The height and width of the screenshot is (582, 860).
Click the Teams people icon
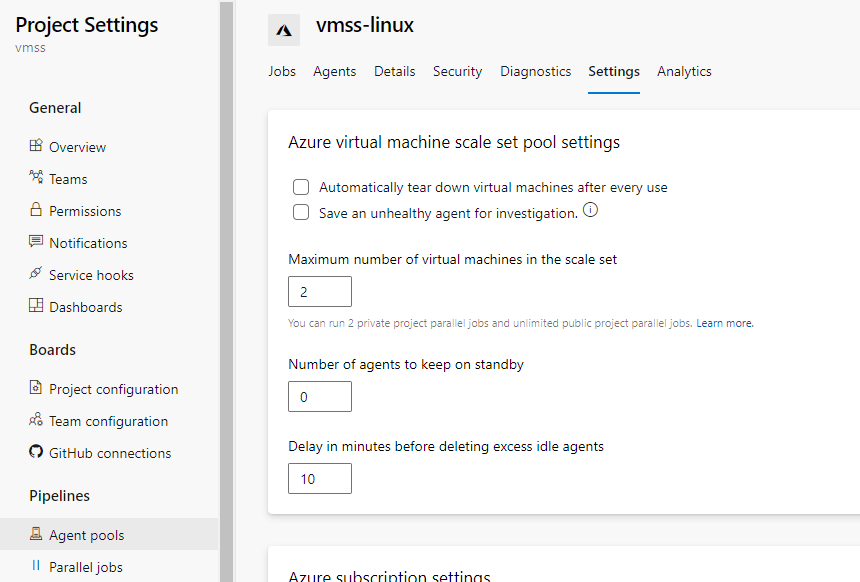[x=36, y=177]
